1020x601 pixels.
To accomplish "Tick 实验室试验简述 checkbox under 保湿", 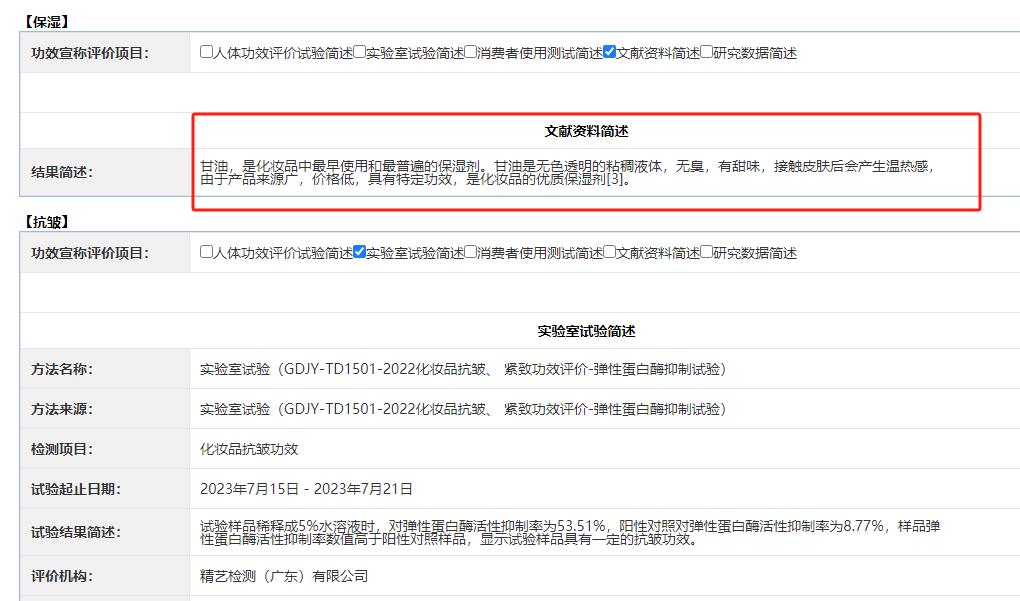I will click(x=360, y=52).
